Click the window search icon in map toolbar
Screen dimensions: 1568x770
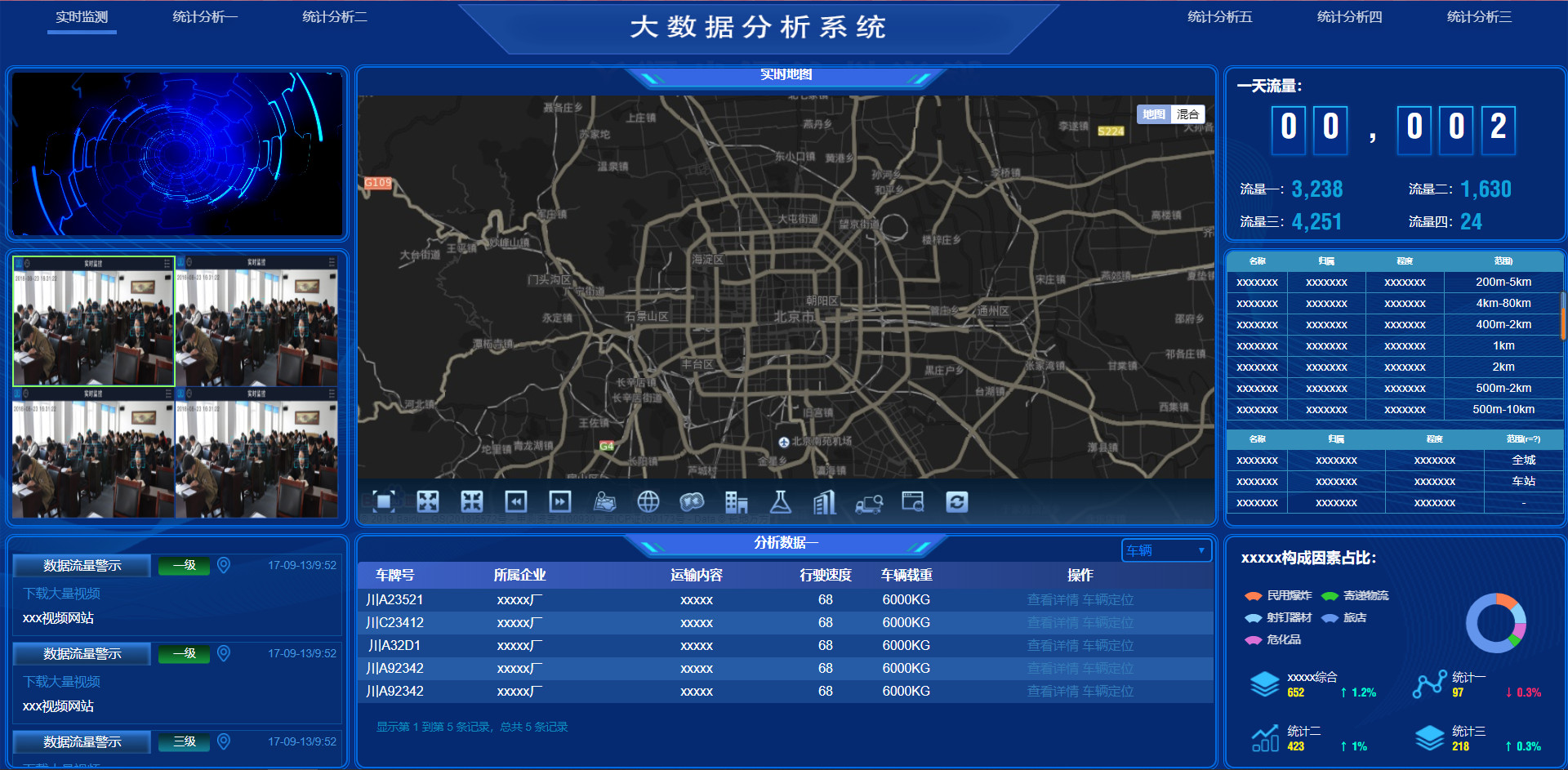[x=913, y=501]
